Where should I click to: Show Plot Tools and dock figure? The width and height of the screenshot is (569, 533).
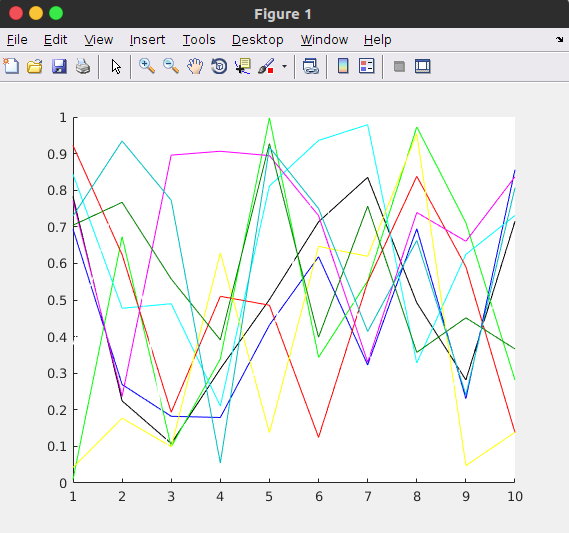423,66
